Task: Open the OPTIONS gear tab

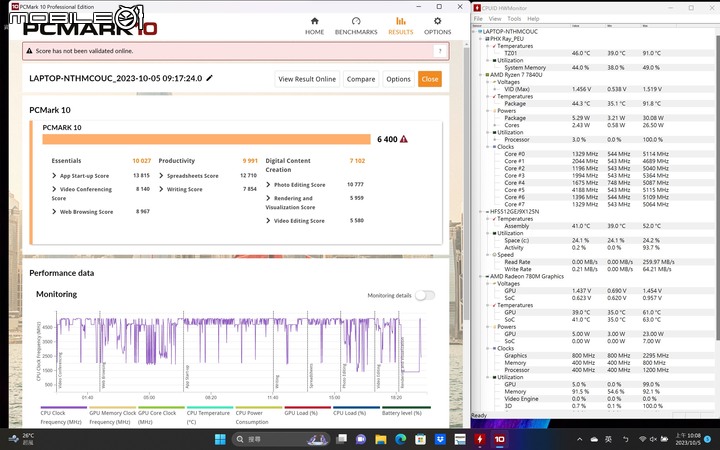Action: tap(437, 26)
